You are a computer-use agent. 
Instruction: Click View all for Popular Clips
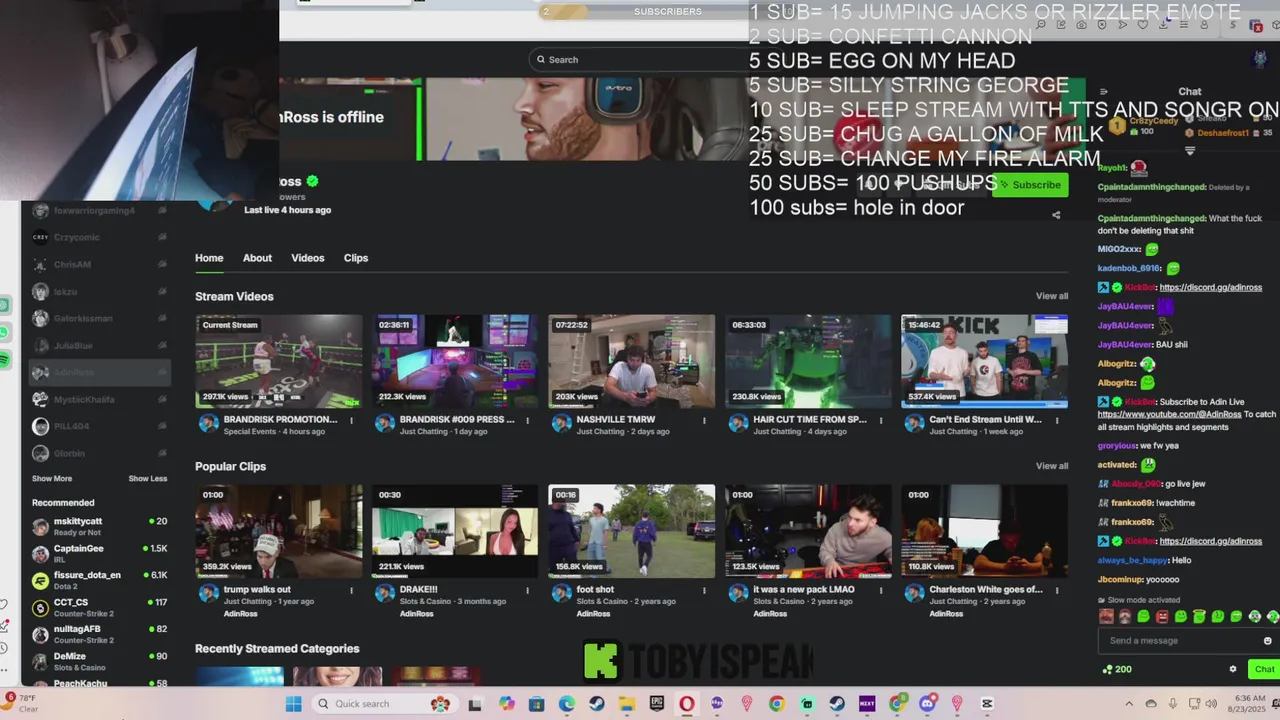coord(1052,466)
